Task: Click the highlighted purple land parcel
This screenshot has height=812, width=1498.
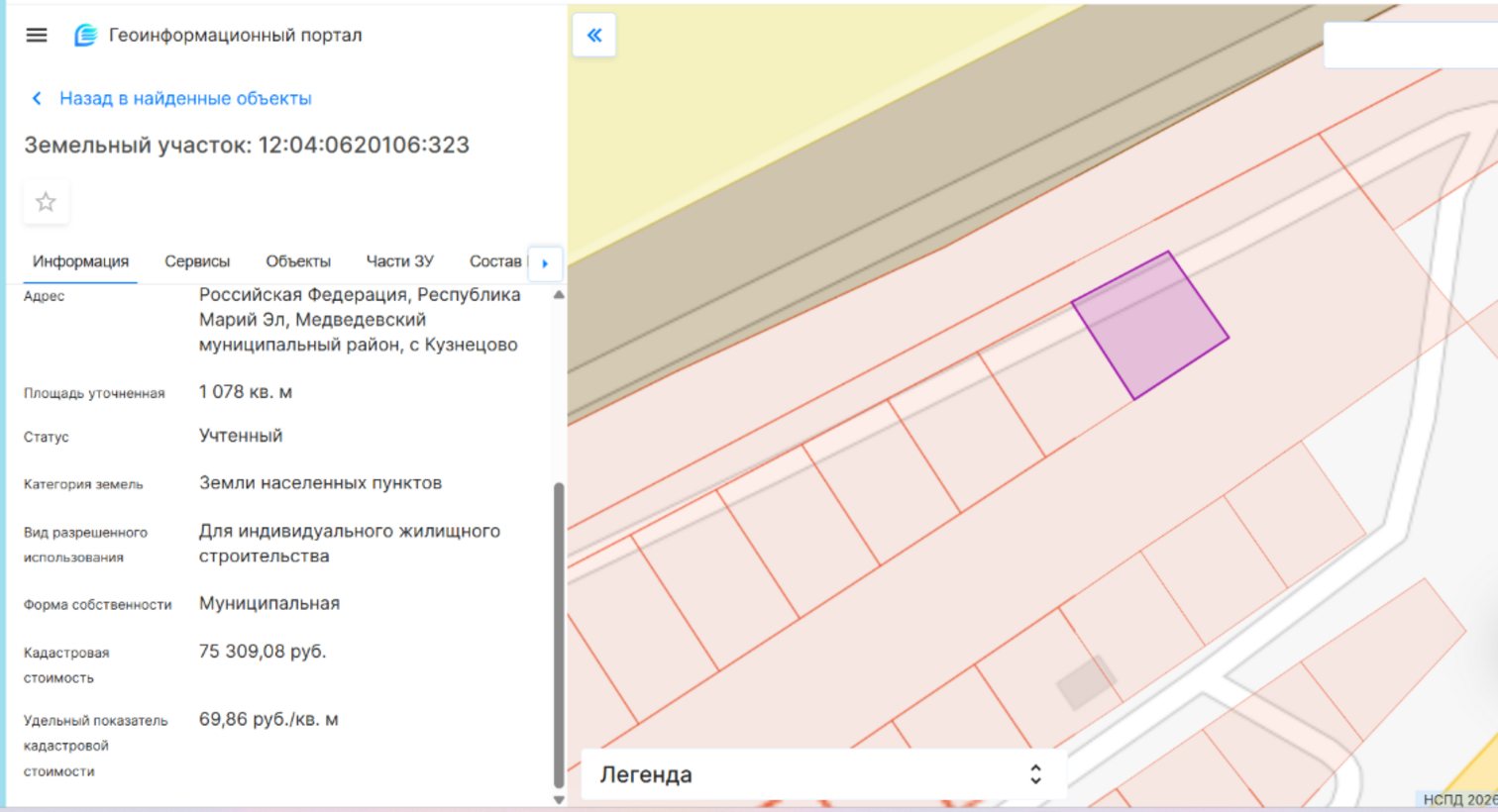Action: click(x=1150, y=325)
